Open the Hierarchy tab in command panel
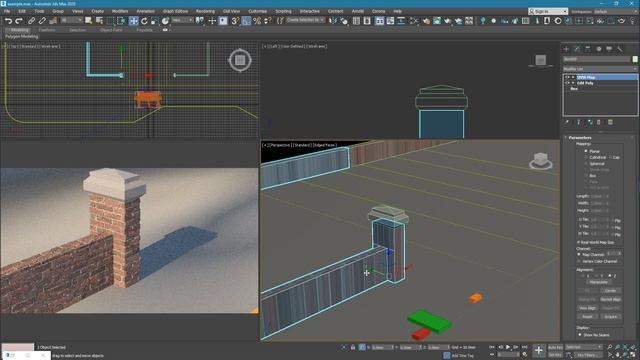Image resolution: width=640 pixels, height=360 pixels. (588, 49)
